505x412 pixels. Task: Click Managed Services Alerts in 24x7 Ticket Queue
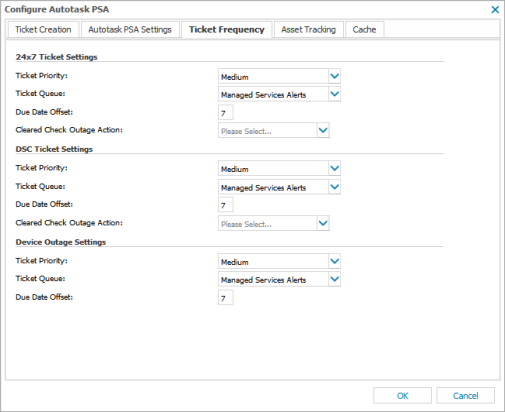pos(263,95)
